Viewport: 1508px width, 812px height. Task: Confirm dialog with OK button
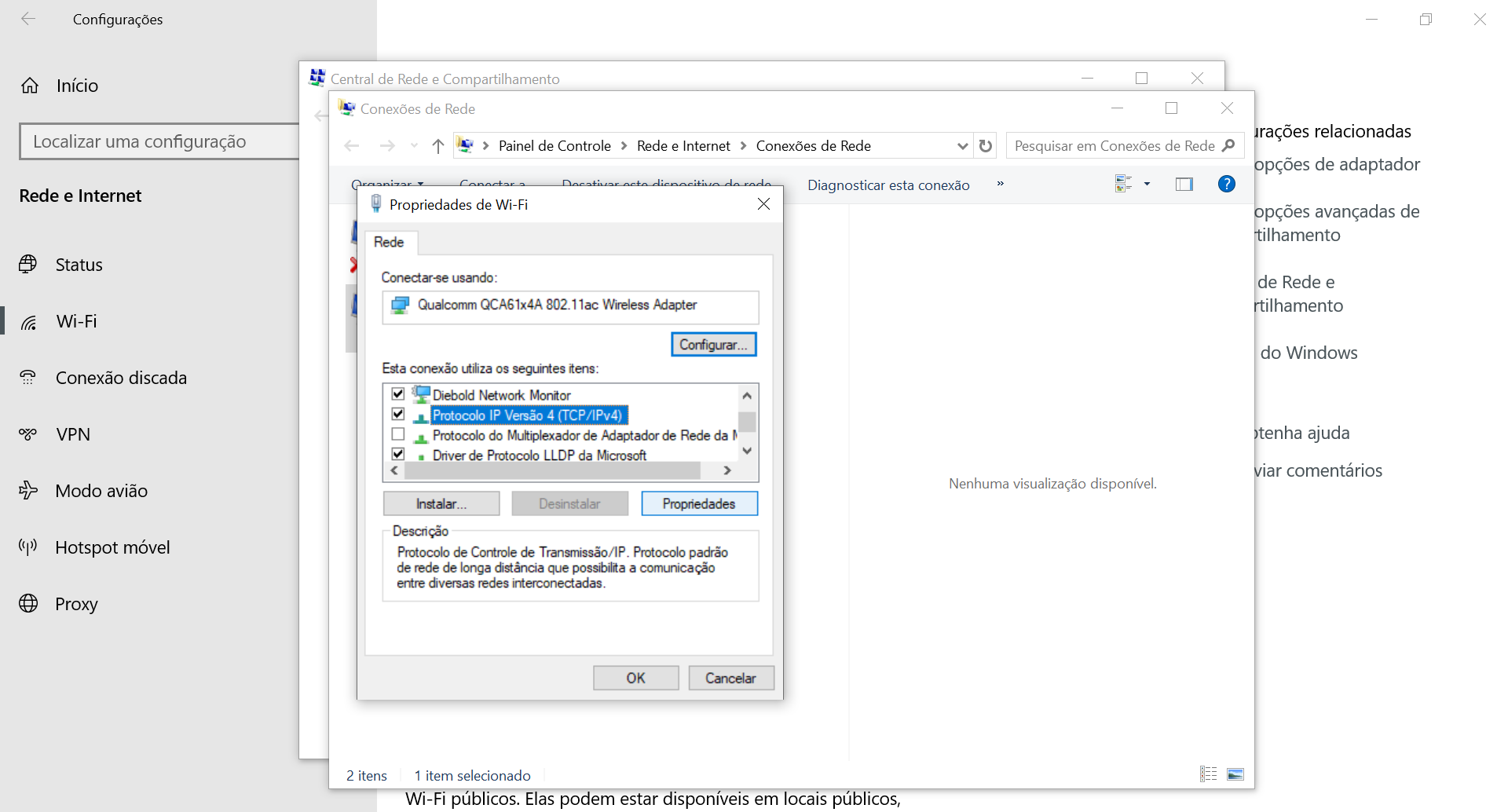tap(635, 678)
